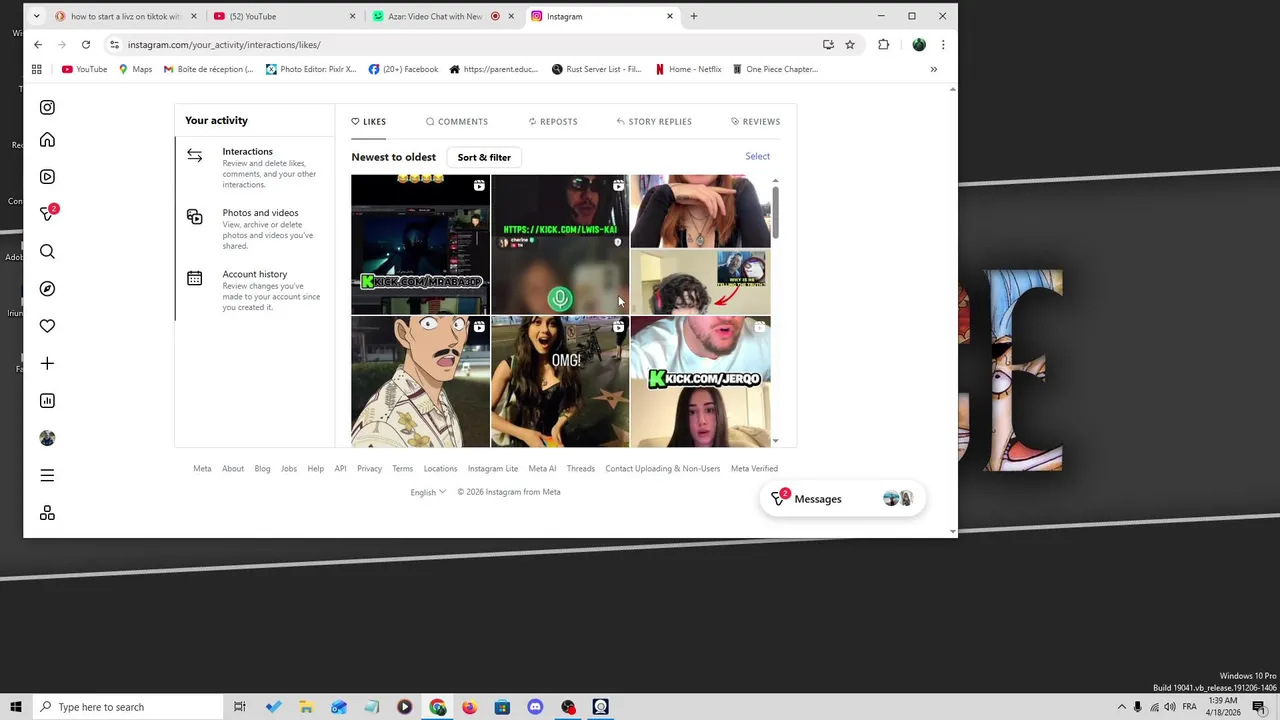1280x720 pixels.
Task: Open Meta Verified footer link
Action: click(x=754, y=468)
